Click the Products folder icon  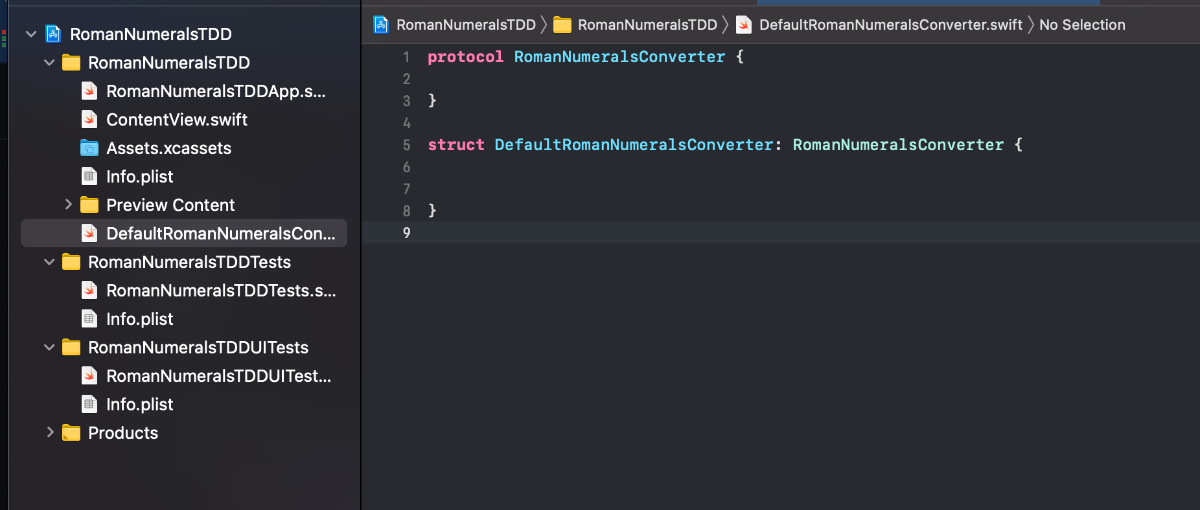pyautogui.click(x=71, y=433)
